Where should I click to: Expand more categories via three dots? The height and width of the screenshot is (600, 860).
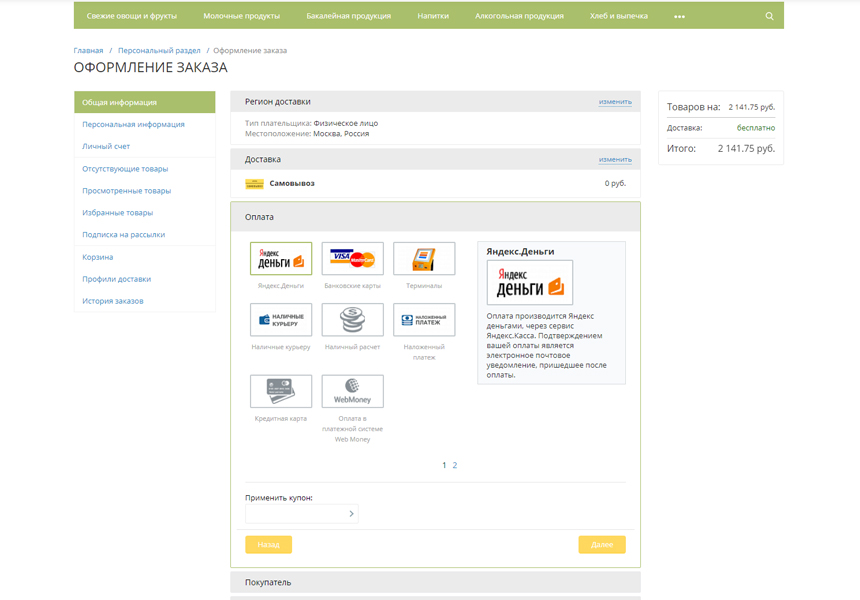[679, 16]
